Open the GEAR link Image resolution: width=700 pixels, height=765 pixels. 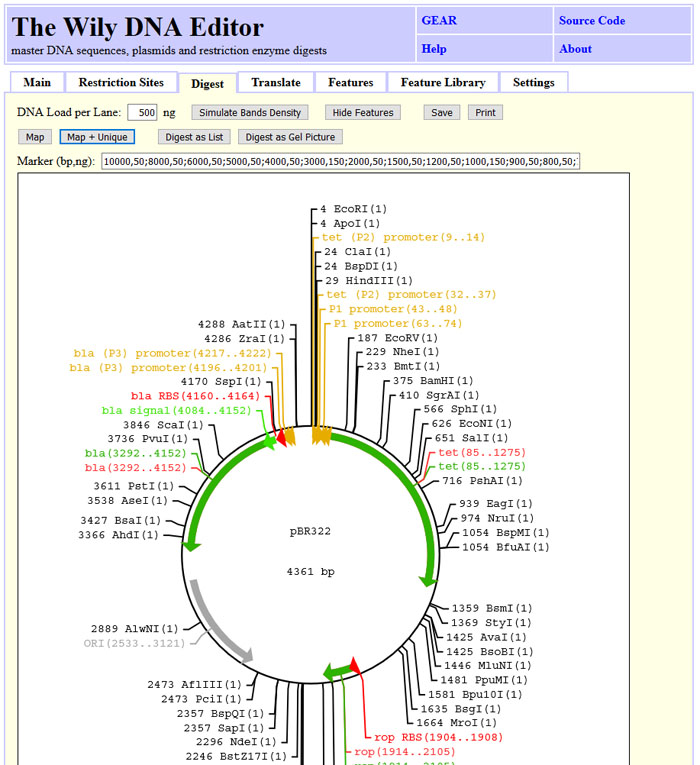point(439,20)
